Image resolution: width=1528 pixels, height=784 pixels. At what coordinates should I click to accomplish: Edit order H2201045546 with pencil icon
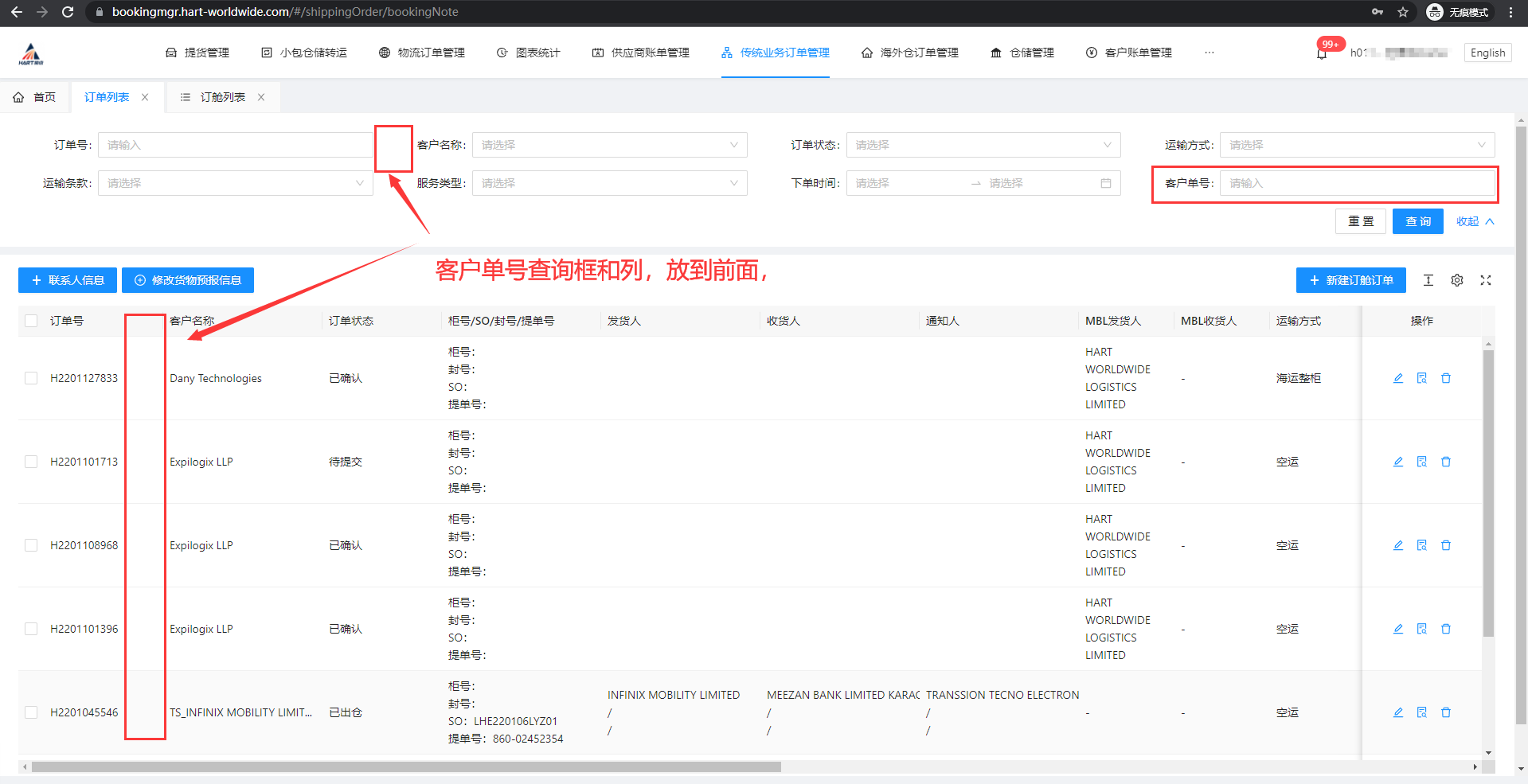tap(1398, 712)
